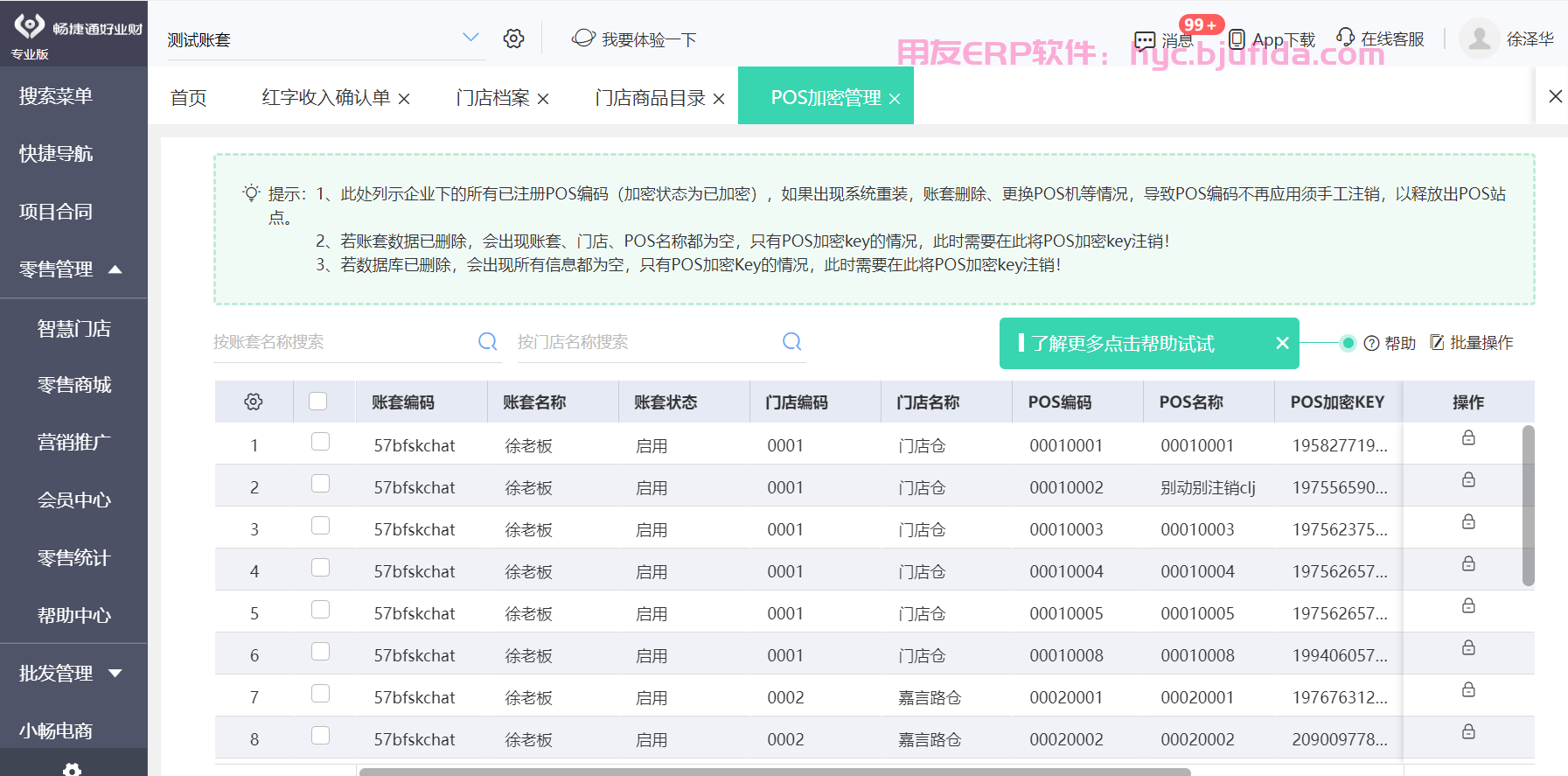Dismiss the 了解更多点击帮助试试 tooltip
1568x776 pixels.
[1282, 343]
